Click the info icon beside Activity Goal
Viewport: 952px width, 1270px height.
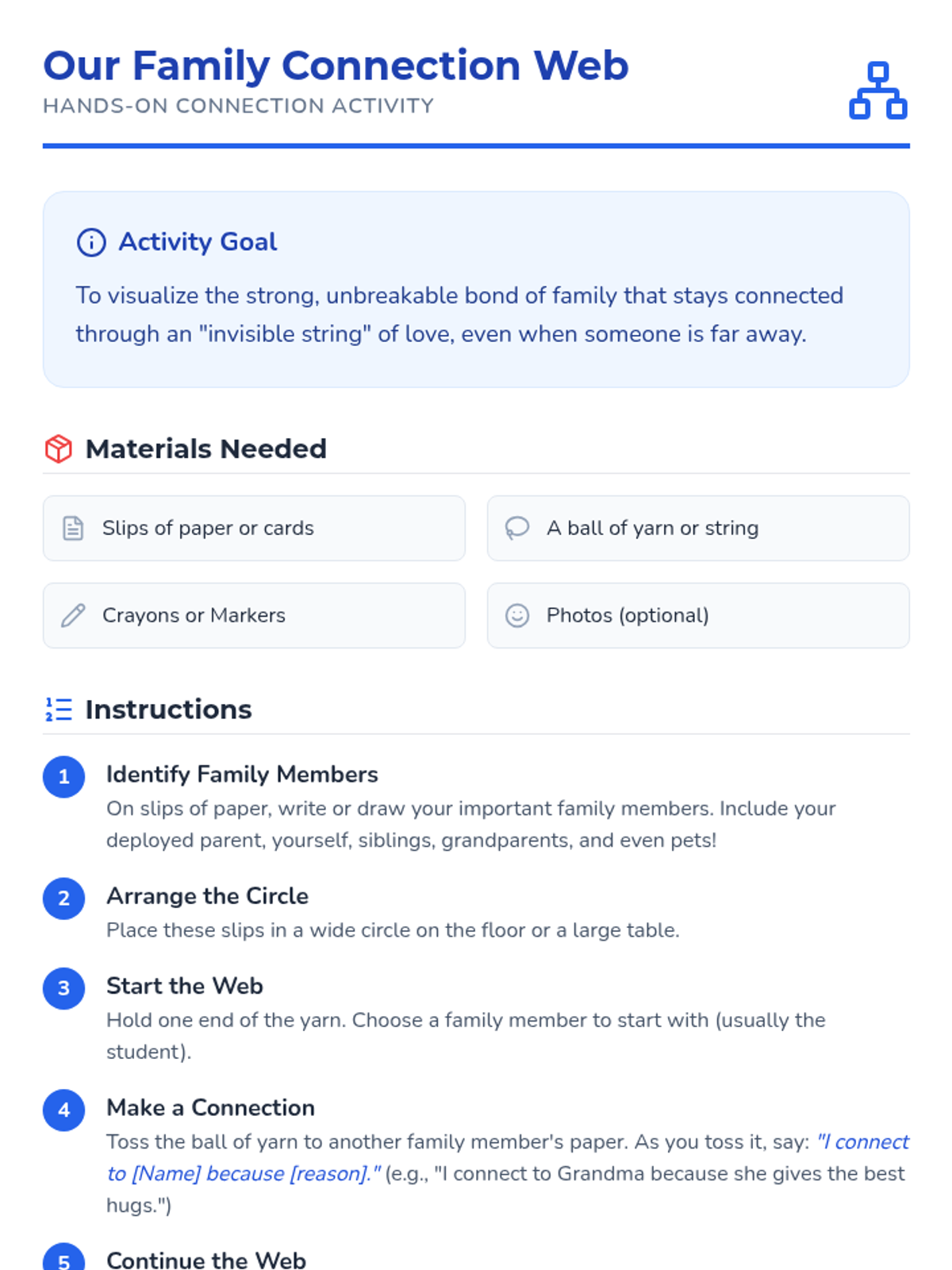[x=91, y=242]
